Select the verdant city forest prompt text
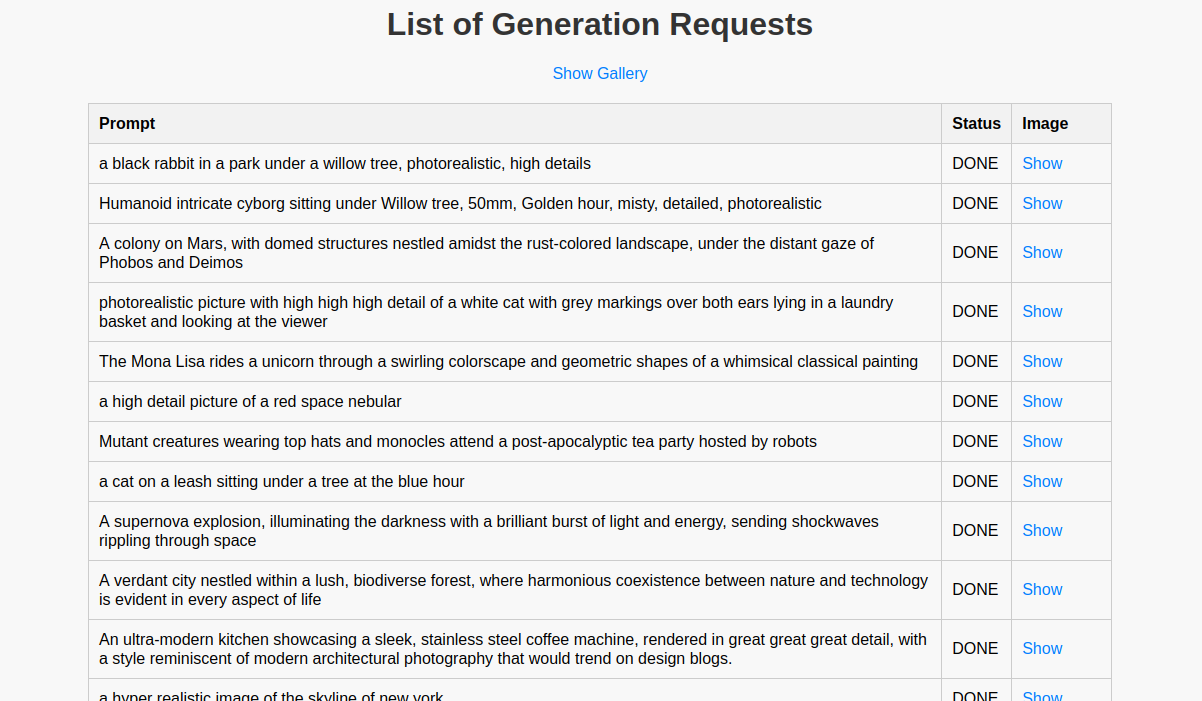1202x701 pixels. click(x=514, y=589)
